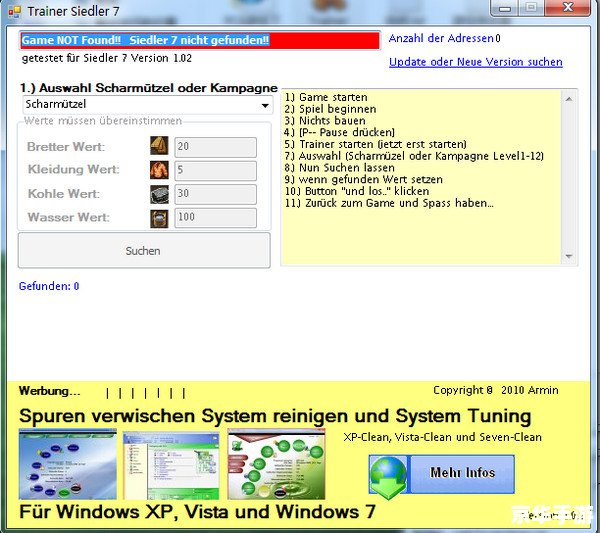Click into the Bretter Wert input field

point(215,147)
